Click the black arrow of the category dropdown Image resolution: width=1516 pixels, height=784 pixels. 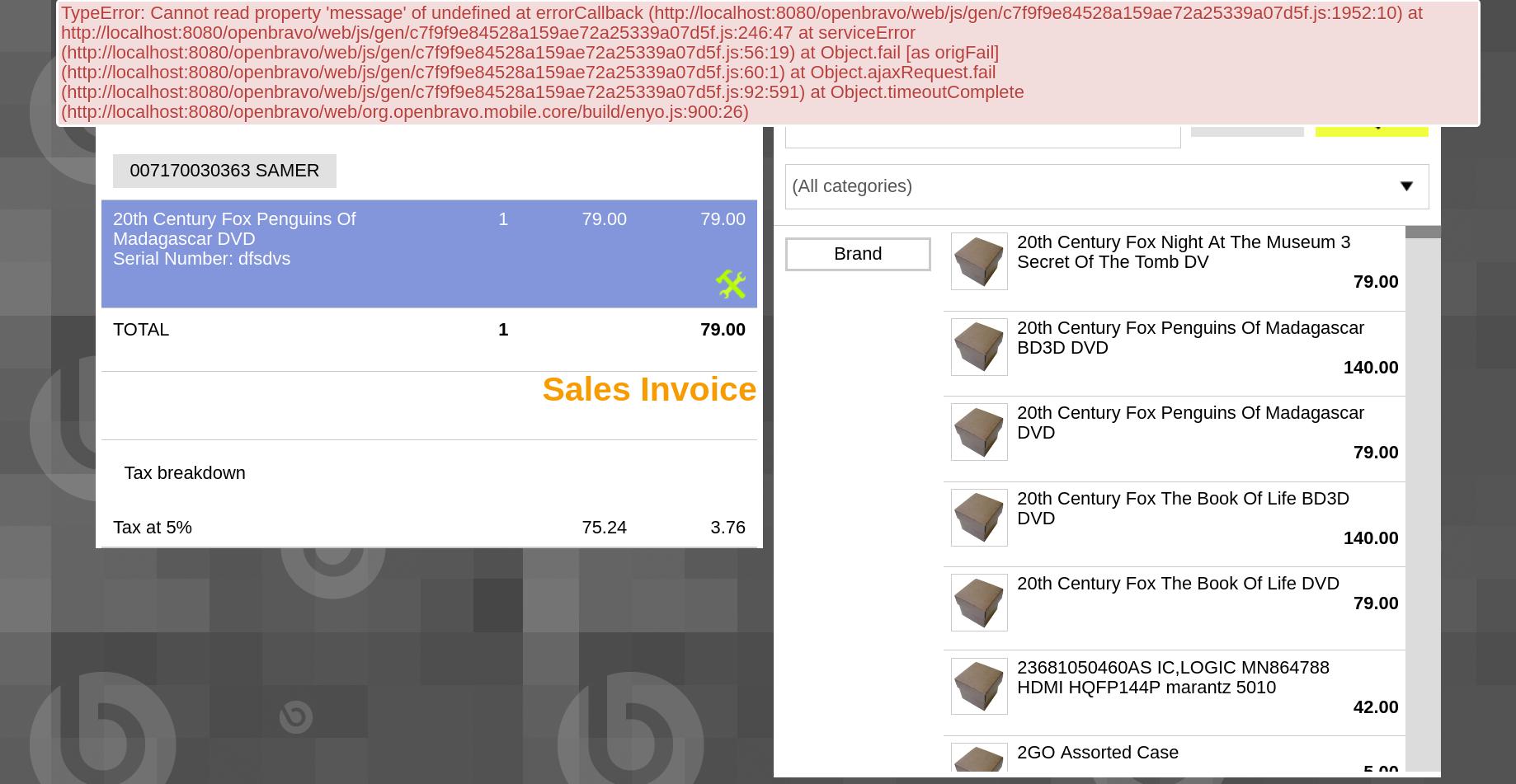(1406, 186)
